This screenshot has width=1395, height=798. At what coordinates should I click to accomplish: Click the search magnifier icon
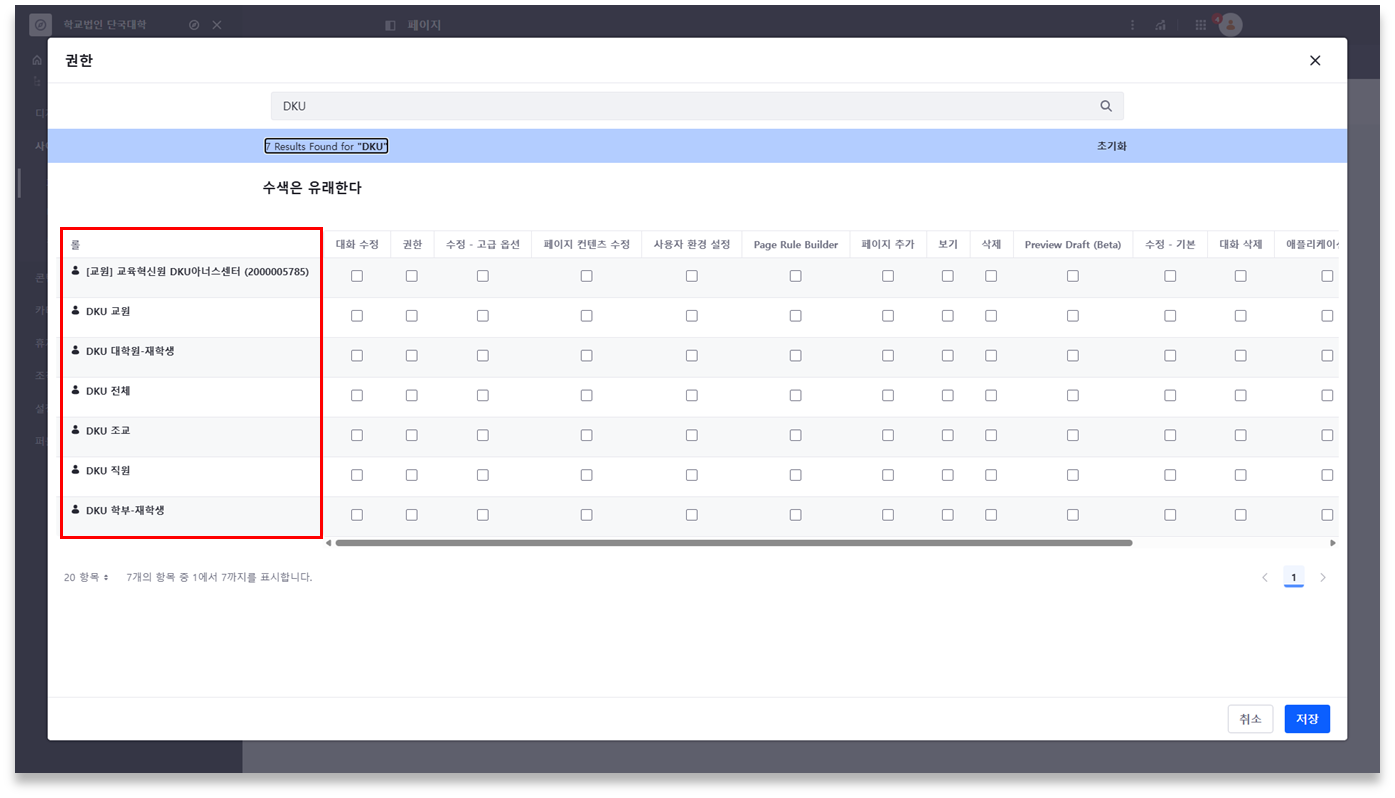point(1106,106)
